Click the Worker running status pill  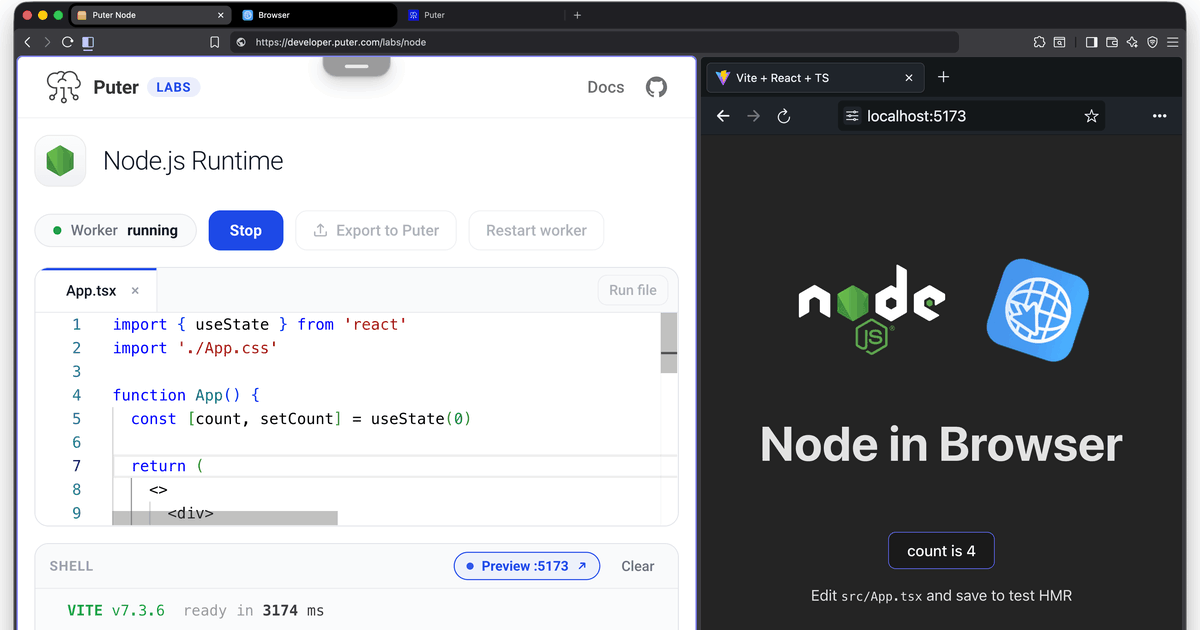pos(114,230)
